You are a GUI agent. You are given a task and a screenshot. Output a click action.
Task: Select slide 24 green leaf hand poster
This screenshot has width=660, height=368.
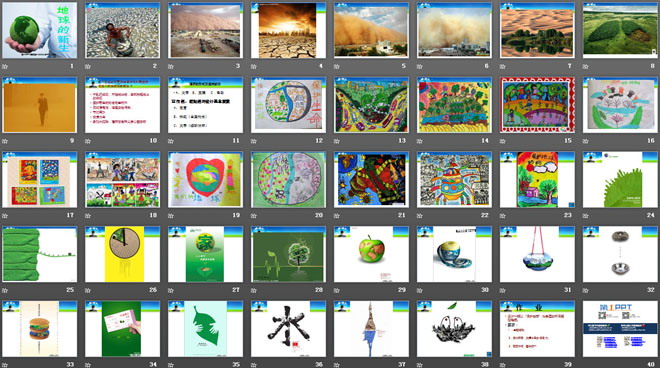(620, 179)
